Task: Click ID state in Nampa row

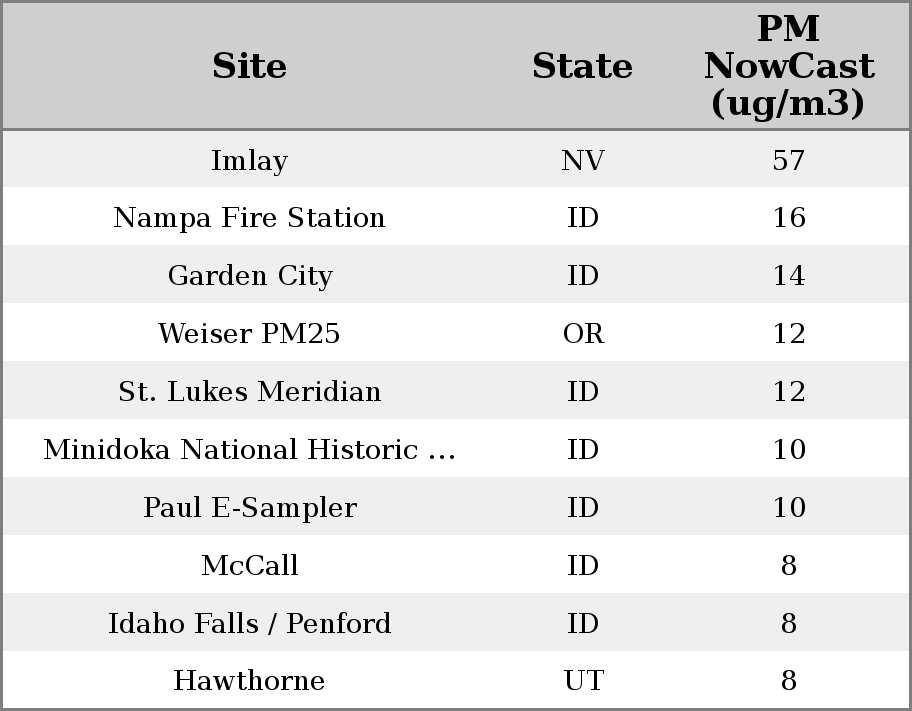Action: [x=582, y=218]
